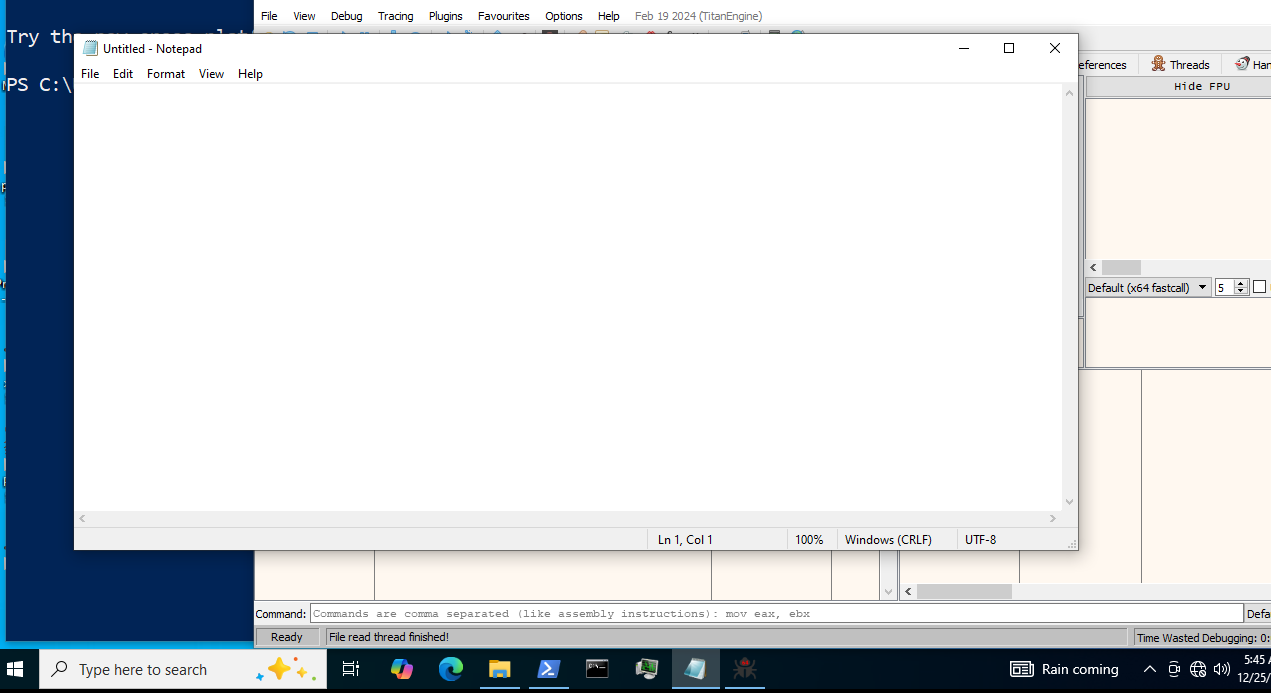Open the Threads tab with gingerbread icon
This screenshot has height=693, width=1271.
pyautogui.click(x=1180, y=64)
